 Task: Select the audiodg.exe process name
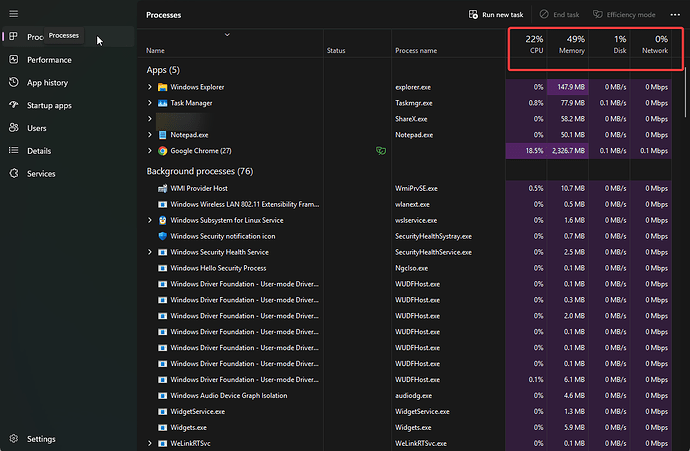[413, 396]
